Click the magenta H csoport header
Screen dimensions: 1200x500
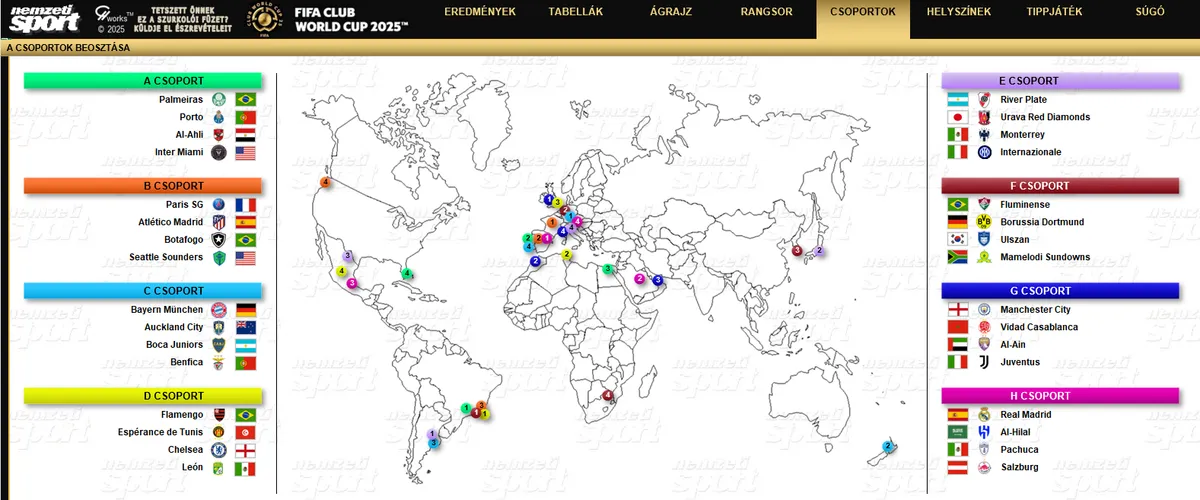pyautogui.click(x=1060, y=396)
